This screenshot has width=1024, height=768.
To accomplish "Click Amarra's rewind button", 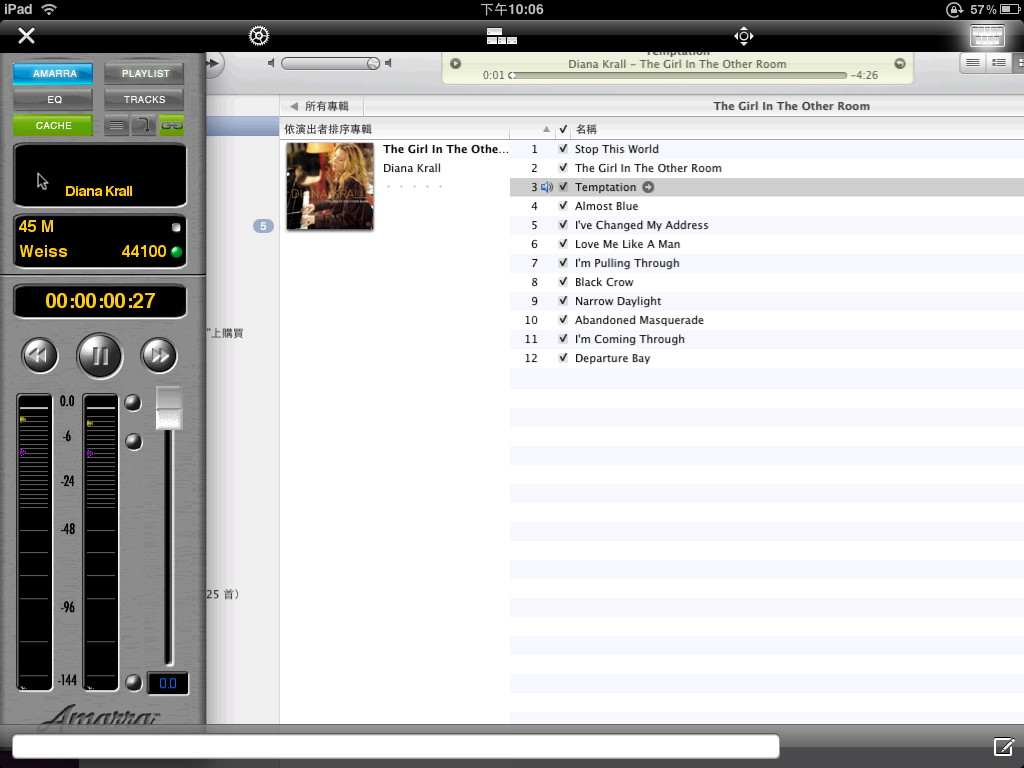I will point(40,355).
